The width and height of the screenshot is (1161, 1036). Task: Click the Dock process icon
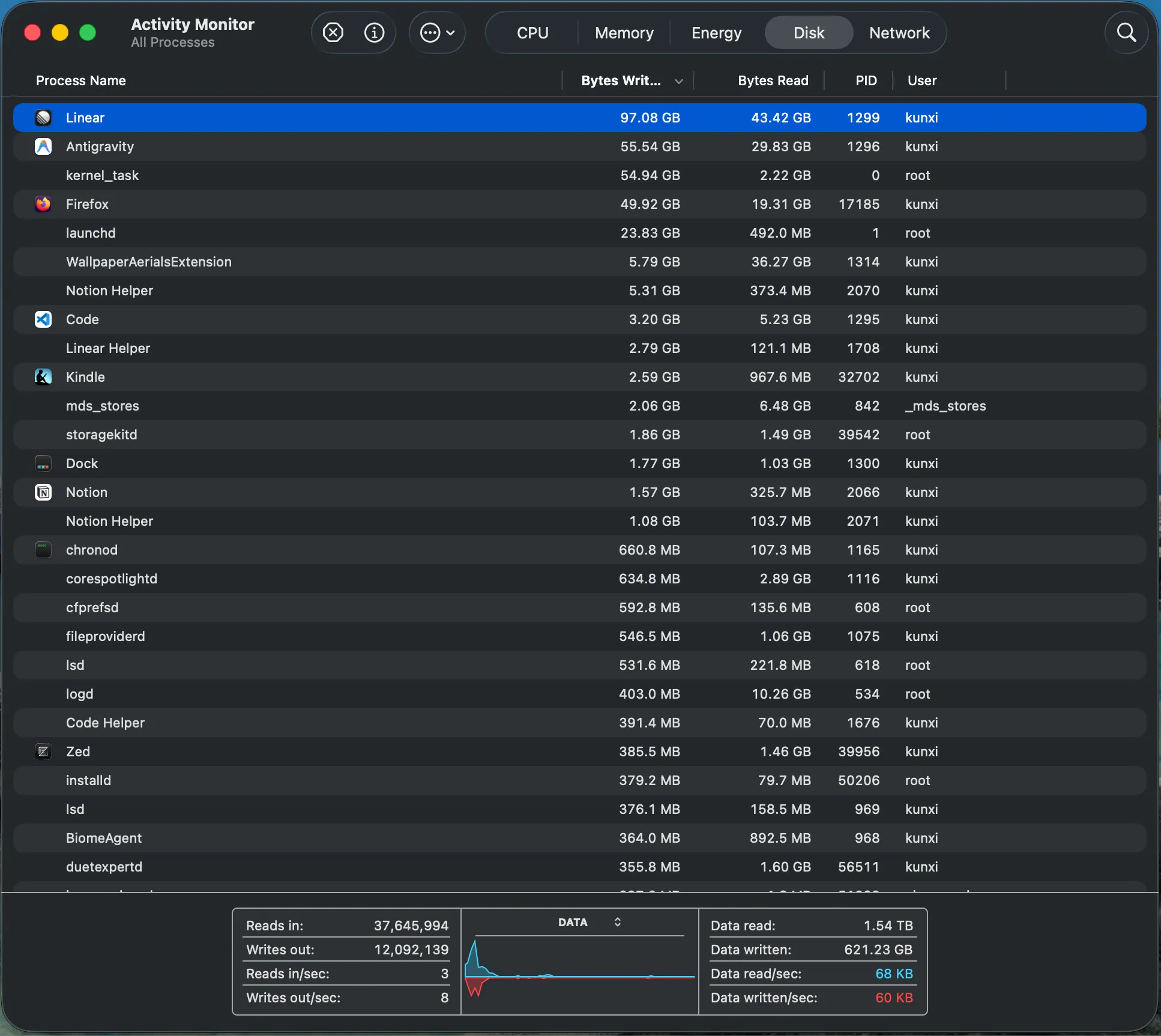[x=43, y=463]
